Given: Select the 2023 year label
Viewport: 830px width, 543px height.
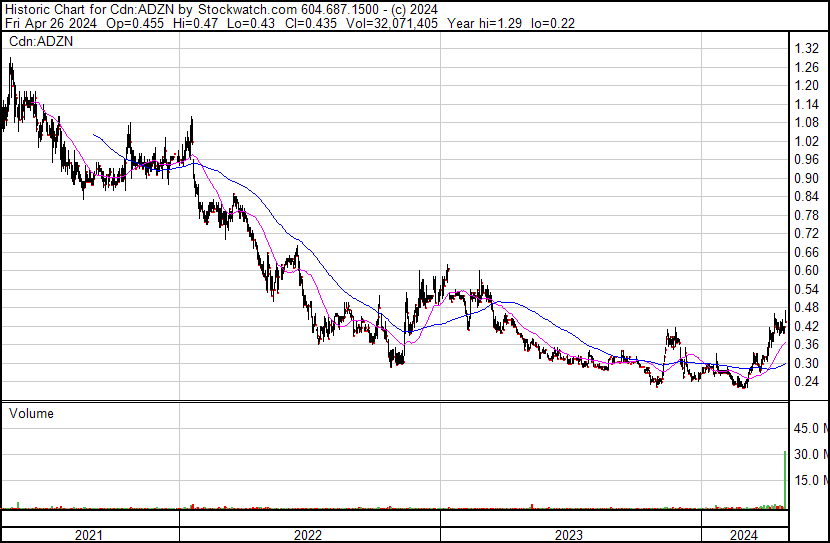Looking at the screenshot, I should pos(569,535).
